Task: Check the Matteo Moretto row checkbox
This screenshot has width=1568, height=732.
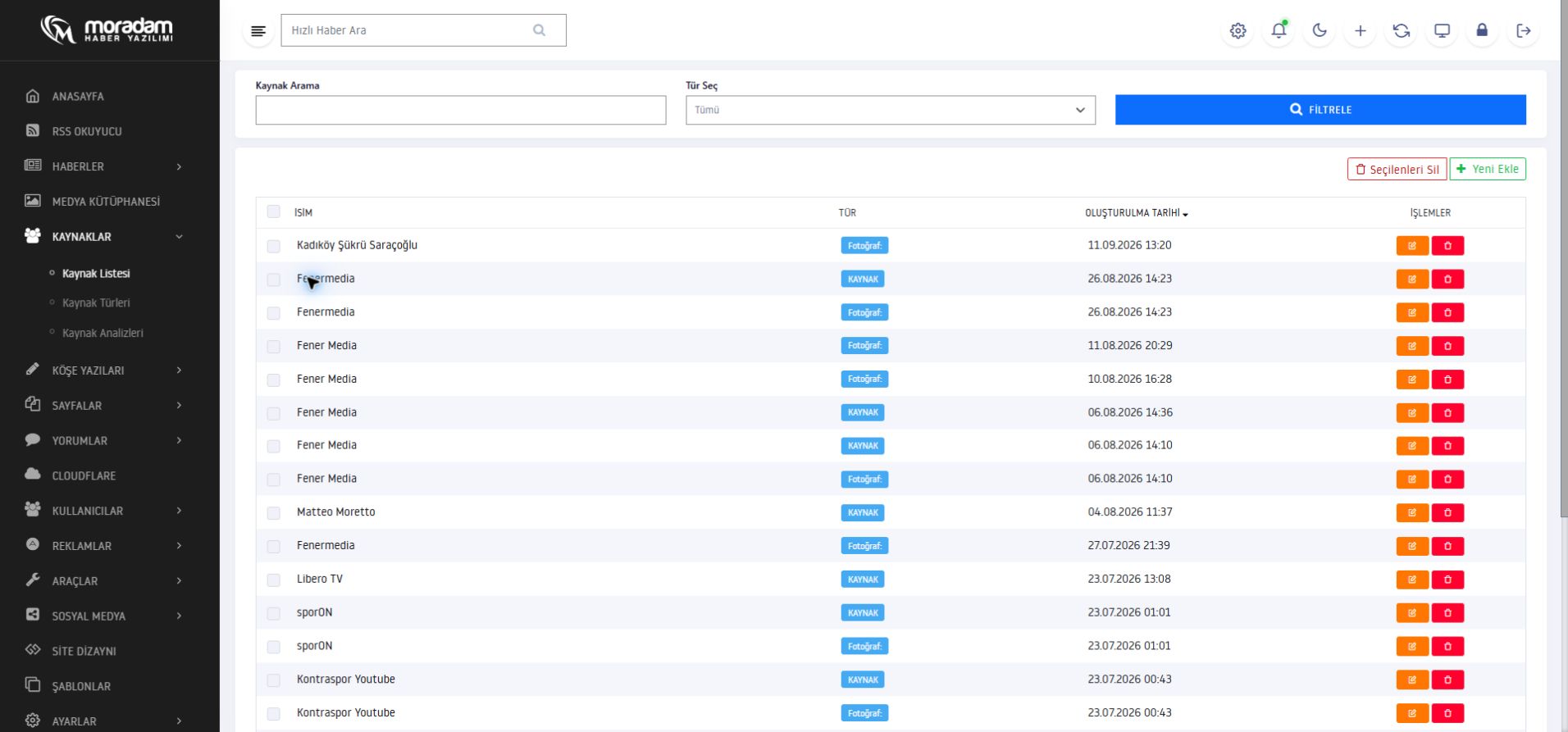Action: [x=274, y=513]
